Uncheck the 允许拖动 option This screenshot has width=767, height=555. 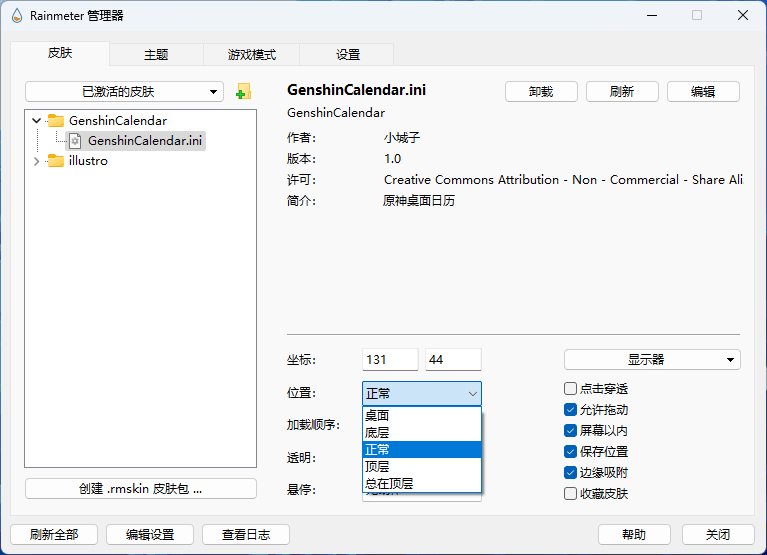click(570, 410)
